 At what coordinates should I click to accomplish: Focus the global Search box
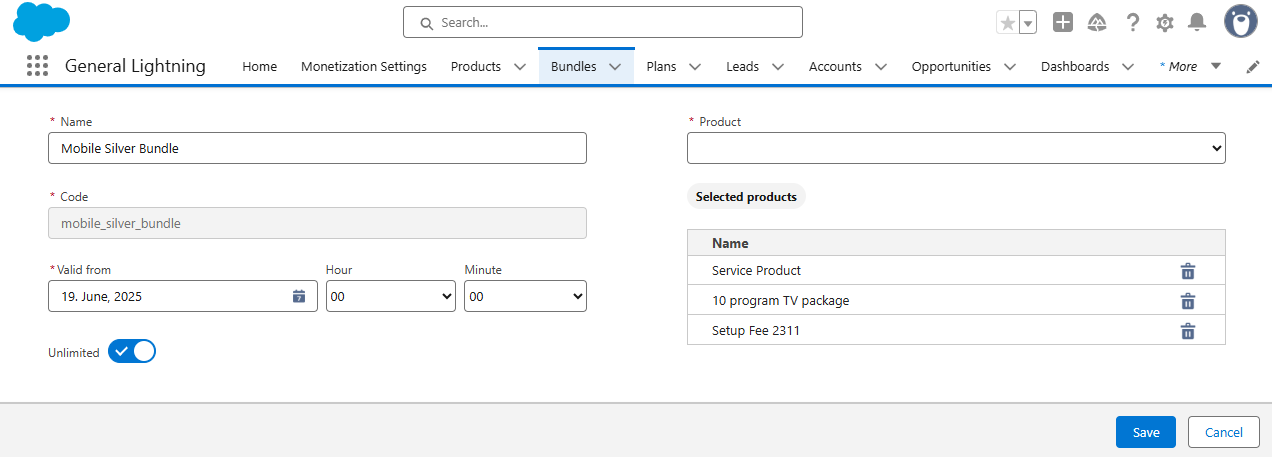[x=603, y=22]
